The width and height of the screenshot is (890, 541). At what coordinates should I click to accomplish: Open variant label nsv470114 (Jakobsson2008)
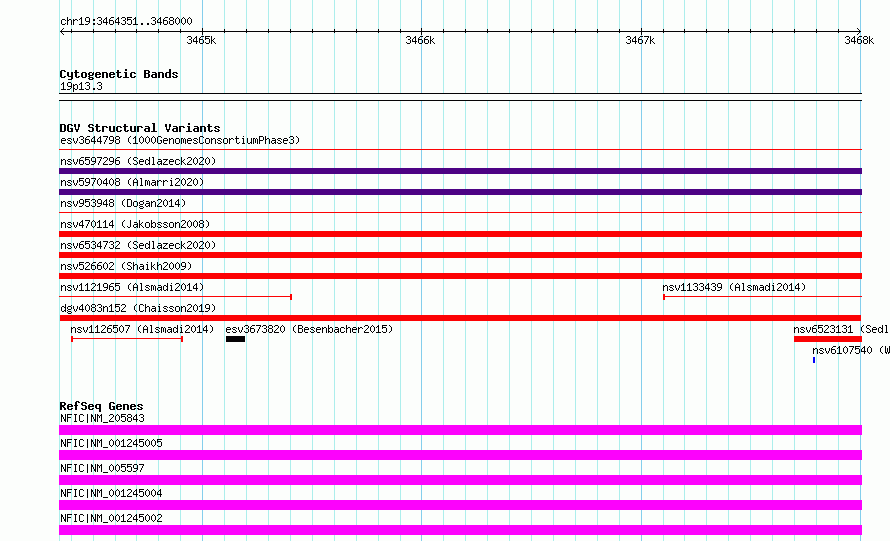coord(135,224)
